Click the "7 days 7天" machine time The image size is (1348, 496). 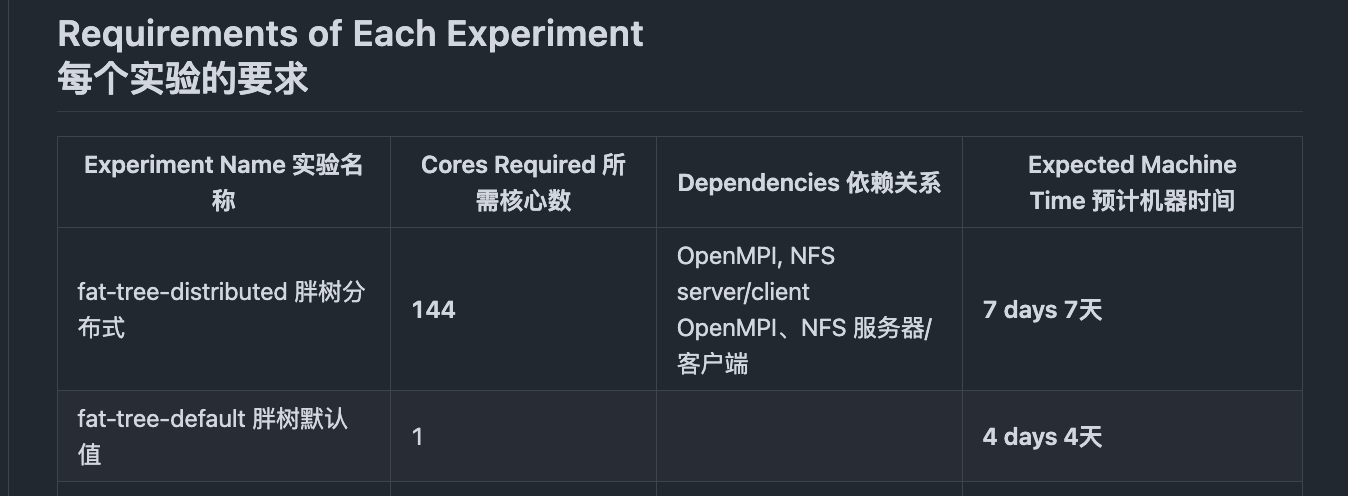(1042, 310)
